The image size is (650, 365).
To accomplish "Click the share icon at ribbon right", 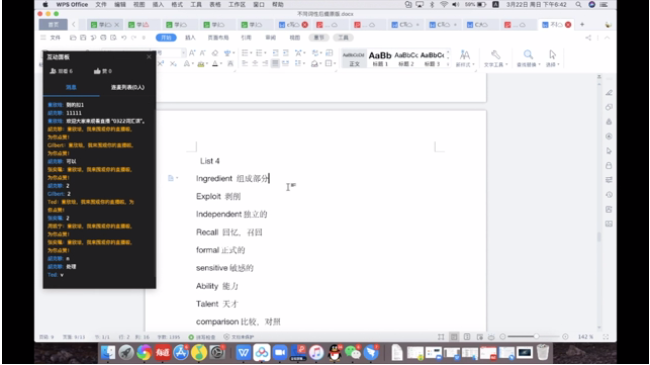I will coord(588,38).
